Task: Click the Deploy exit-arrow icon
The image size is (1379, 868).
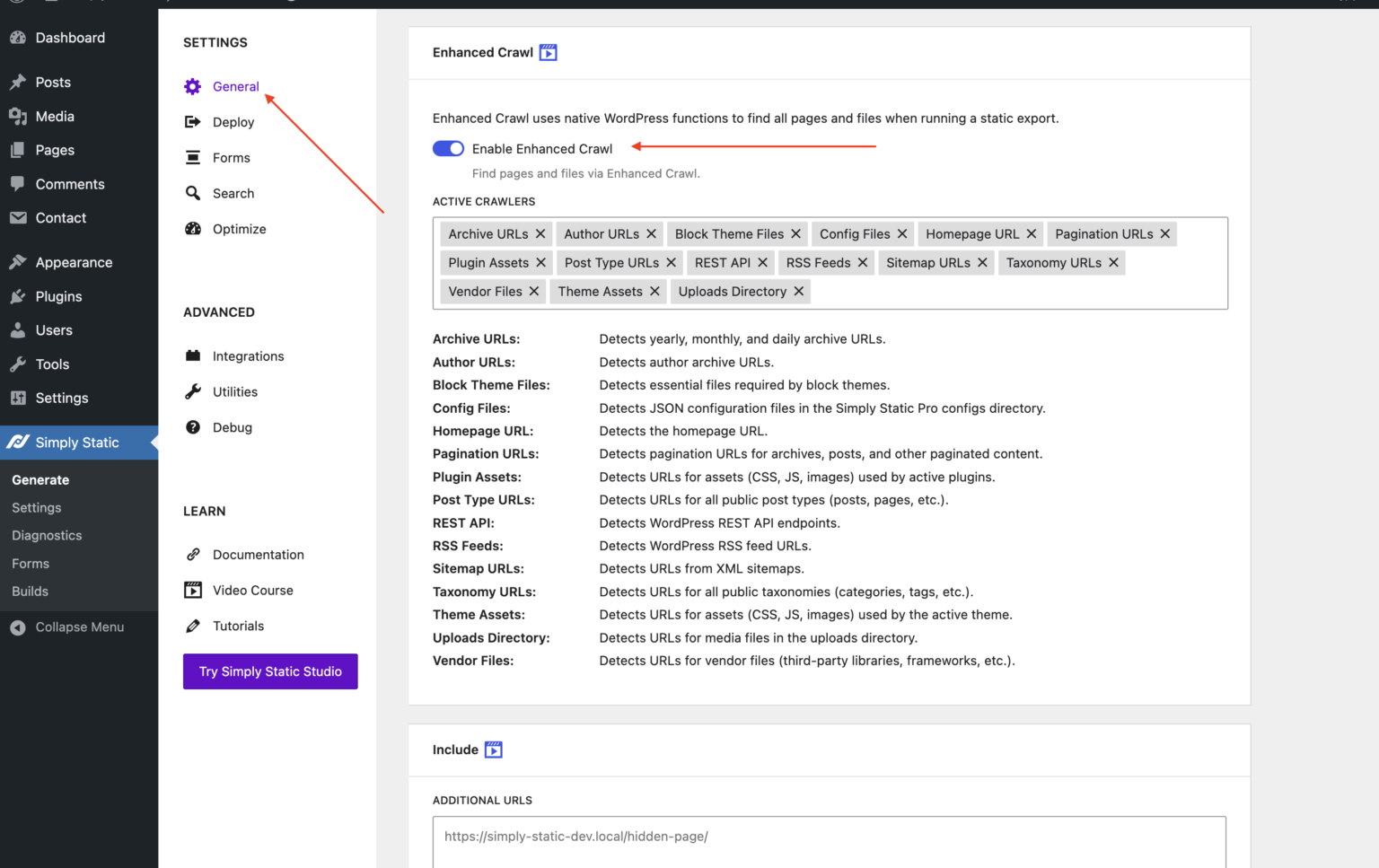Action: [x=192, y=121]
